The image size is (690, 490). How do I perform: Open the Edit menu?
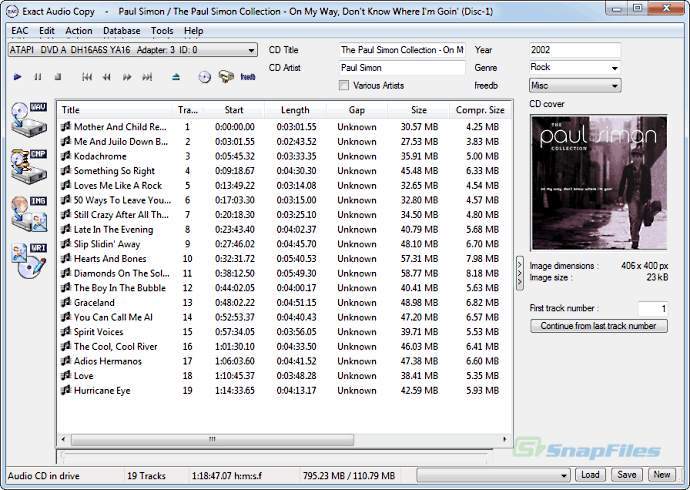(x=47, y=31)
